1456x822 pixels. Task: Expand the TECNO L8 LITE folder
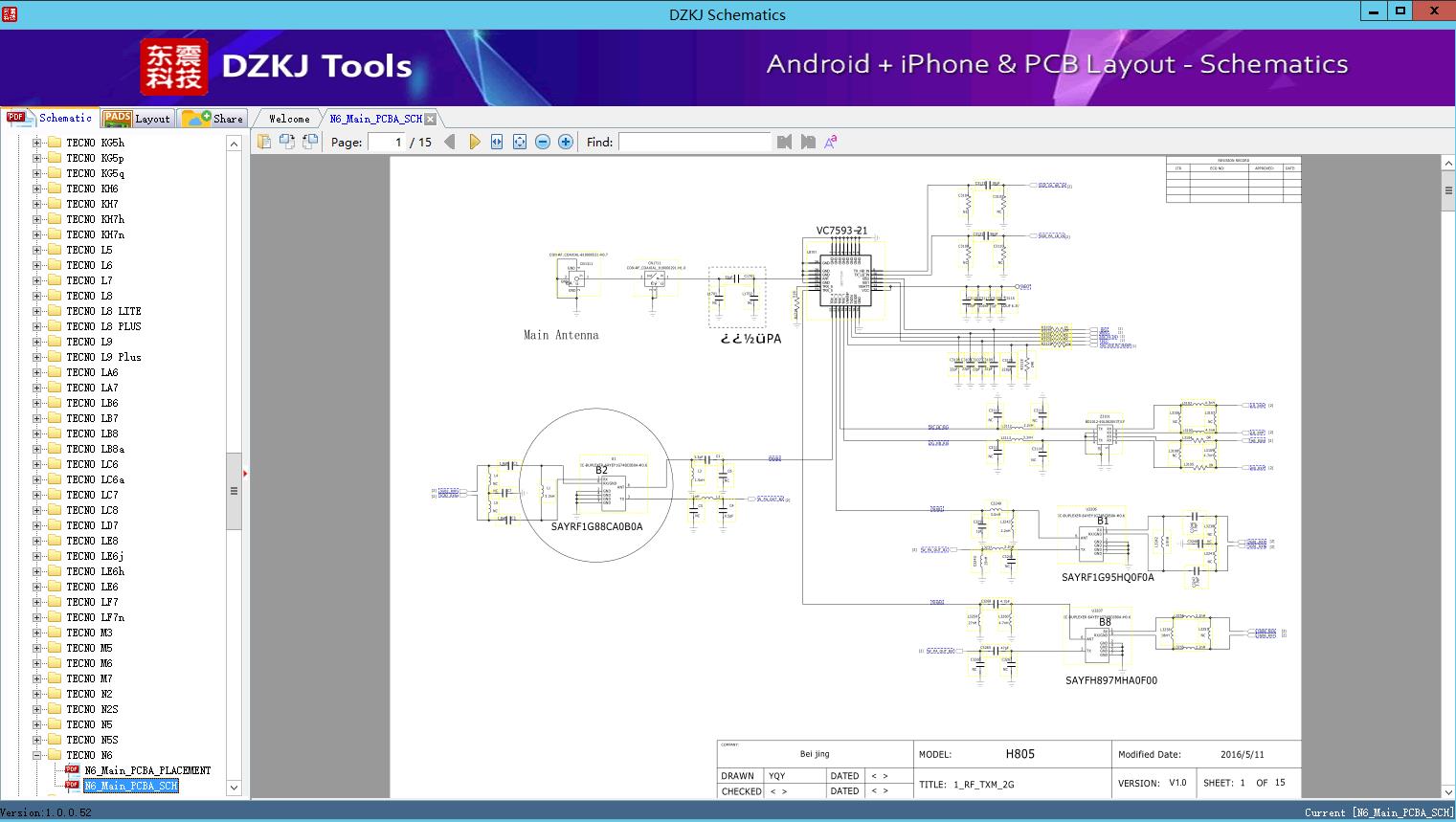pos(36,311)
